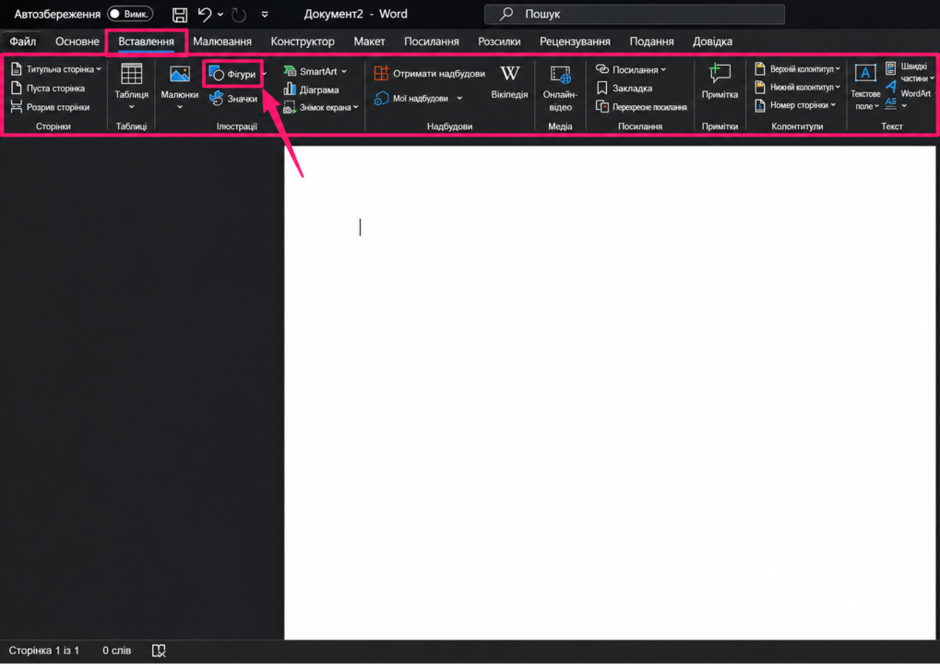Expand Мої надбудови dropdown arrow
940x669 pixels.
coord(460,98)
